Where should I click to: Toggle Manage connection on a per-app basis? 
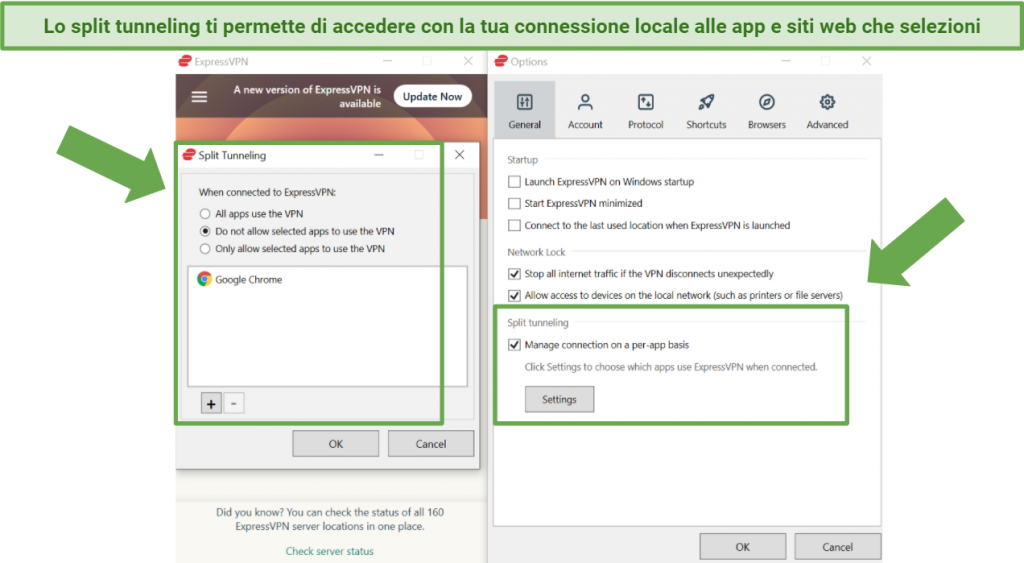[515, 345]
